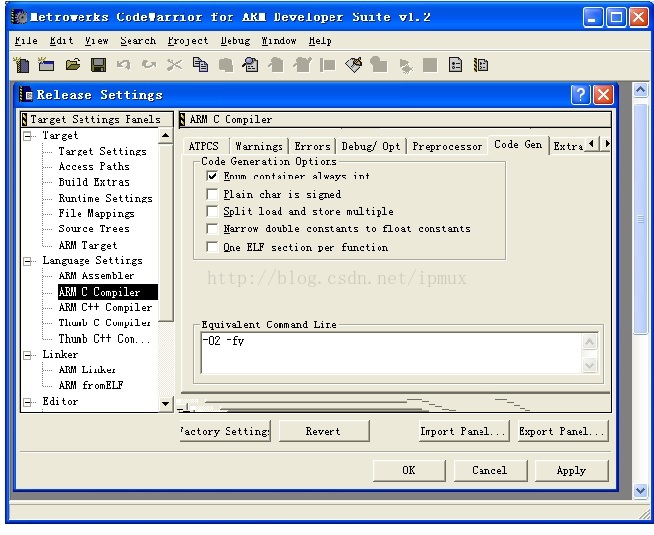The height and width of the screenshot is (535, 654).
Task: Click the Cut scissors toolbar icon
Action: click(174, 65)
